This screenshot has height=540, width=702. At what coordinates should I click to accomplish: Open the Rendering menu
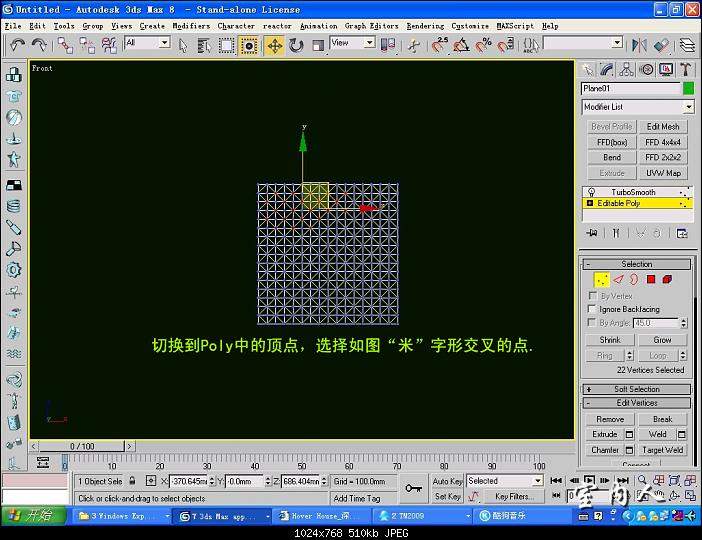(425, 26)
